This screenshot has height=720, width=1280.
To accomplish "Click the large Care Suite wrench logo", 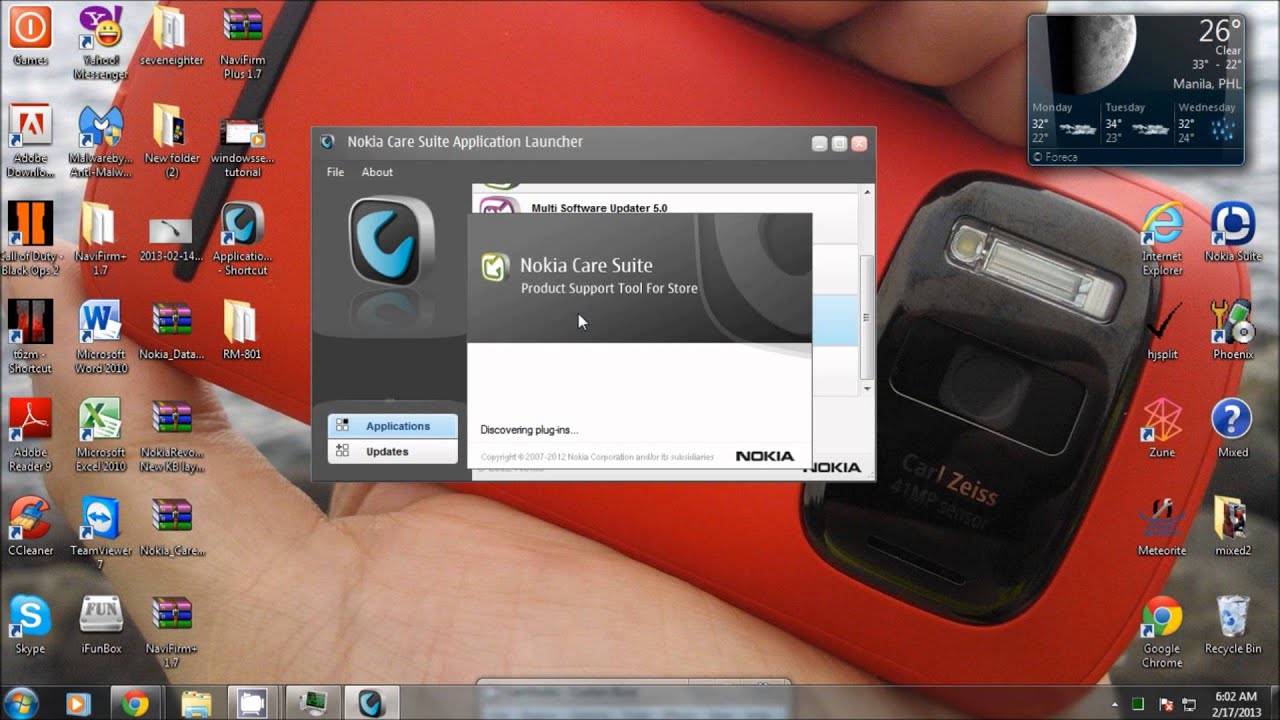I will (x=392, y=241).
